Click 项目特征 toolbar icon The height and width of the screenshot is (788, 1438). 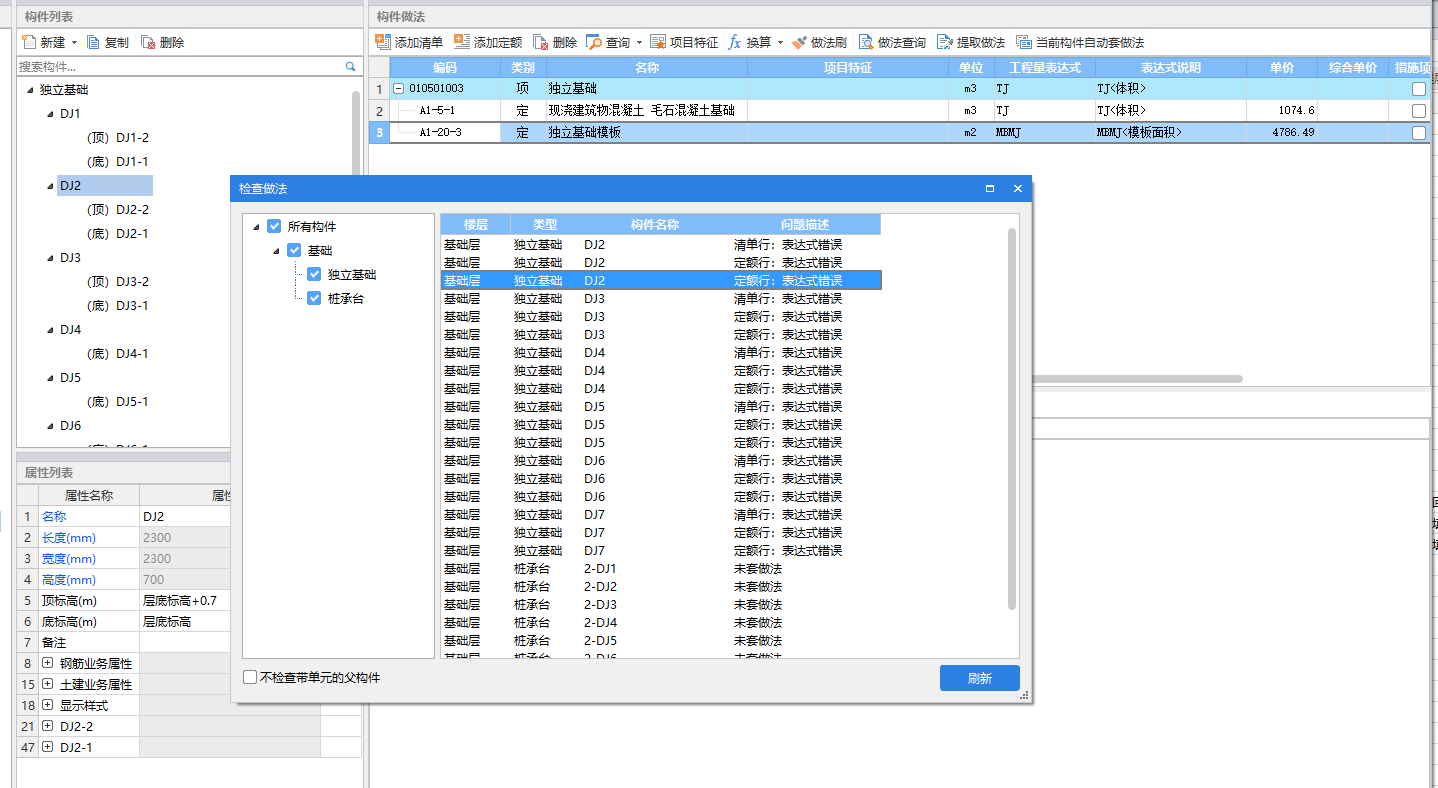[658, 42]
